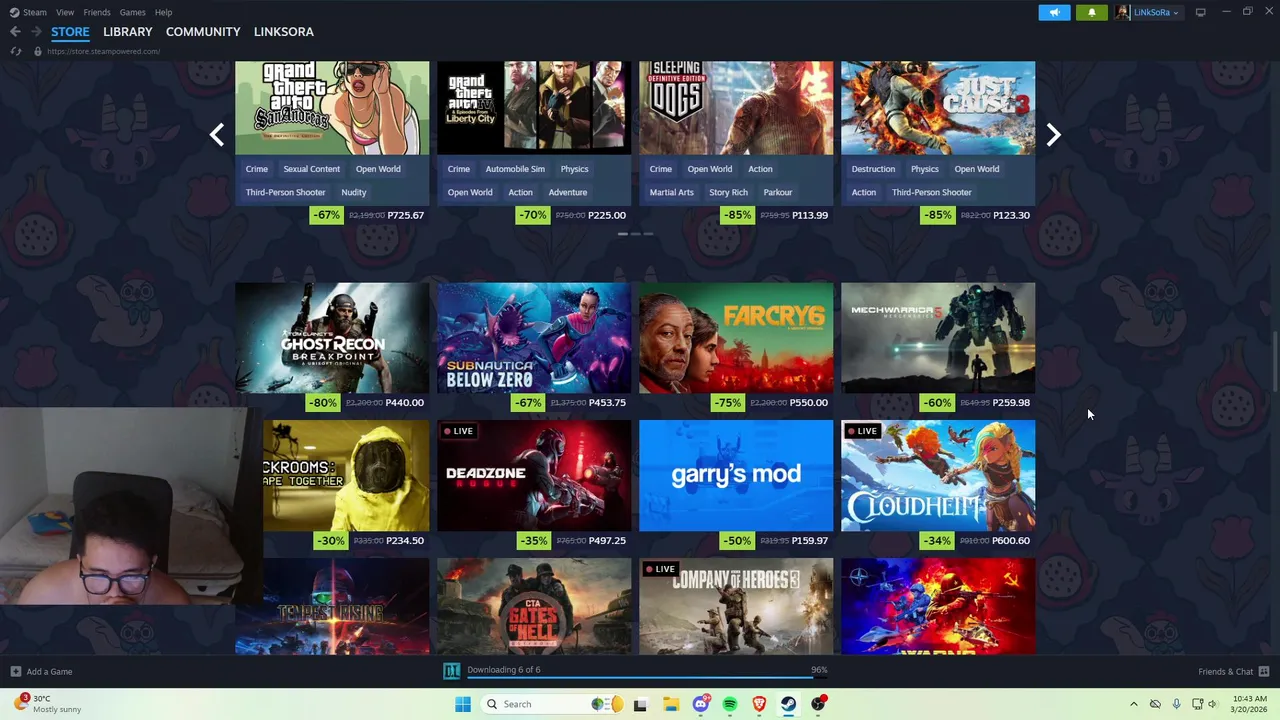This screenshot has width=1280, height=720.
Task: Click the Destruction tag under Just Cause 3
Action: click(873, 169)
